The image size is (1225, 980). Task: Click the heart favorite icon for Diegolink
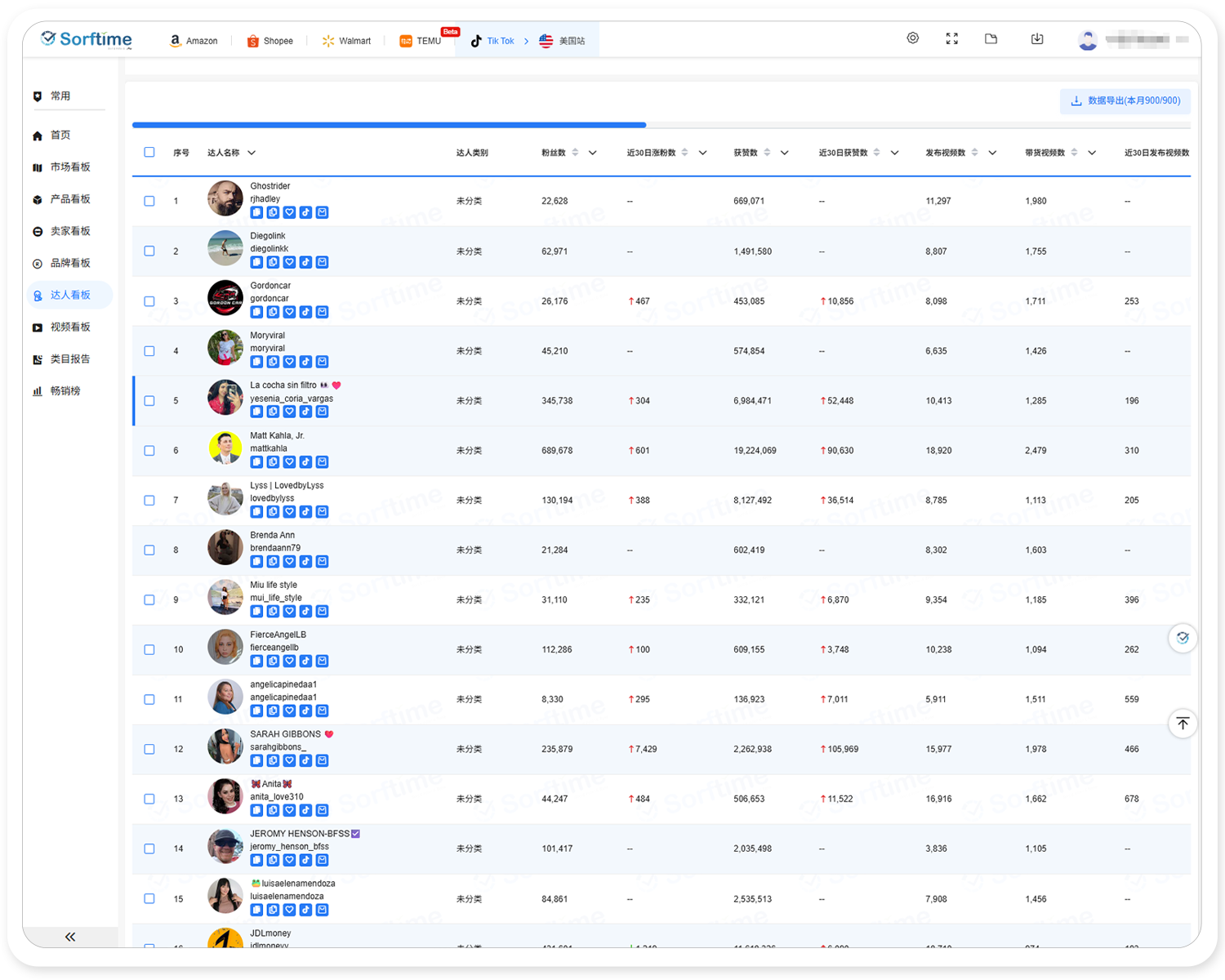coord(289,262)
